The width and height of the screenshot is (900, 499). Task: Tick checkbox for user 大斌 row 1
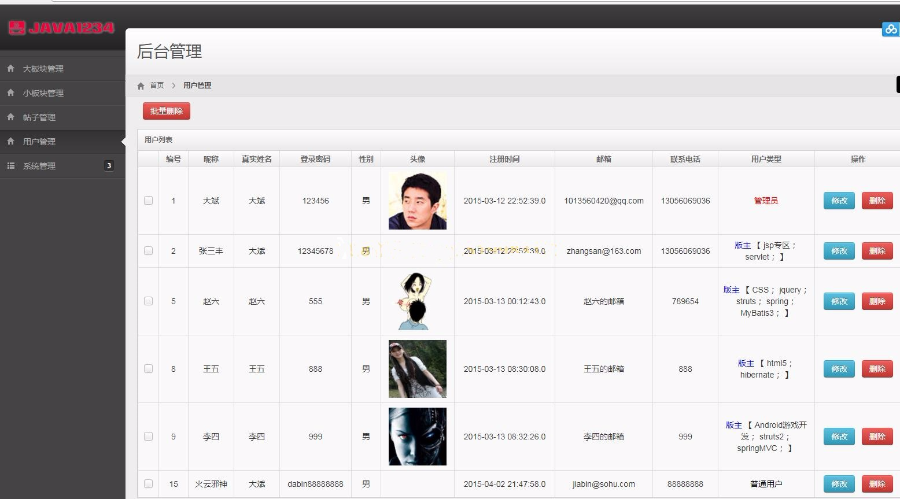(x=149, y=200)
